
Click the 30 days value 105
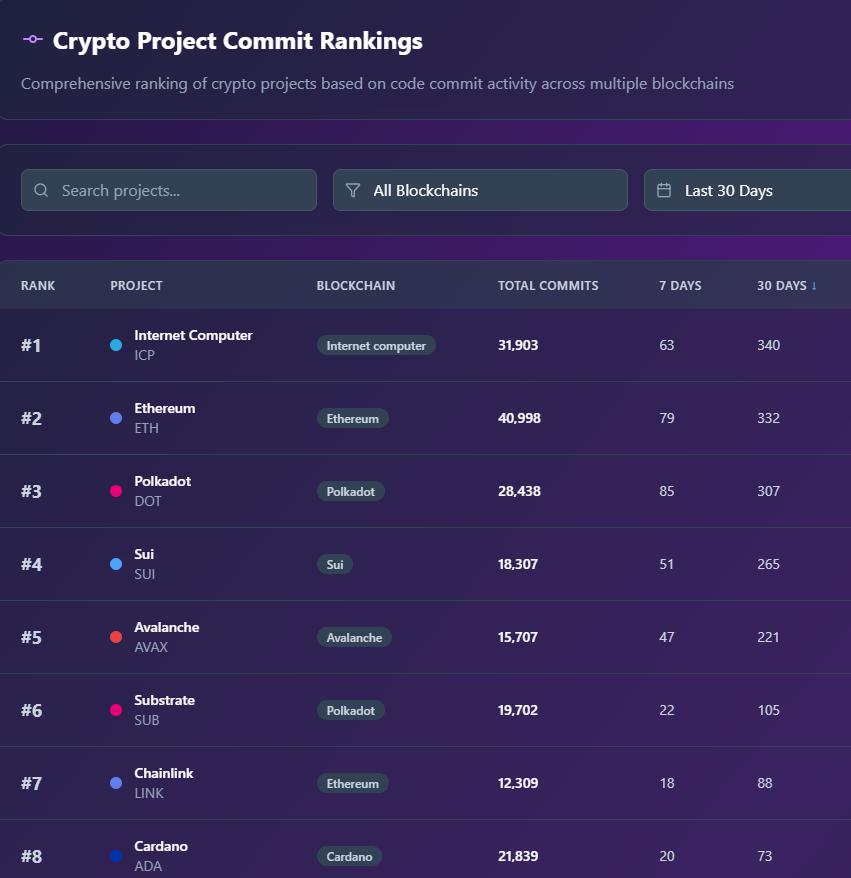pos(768,710)
